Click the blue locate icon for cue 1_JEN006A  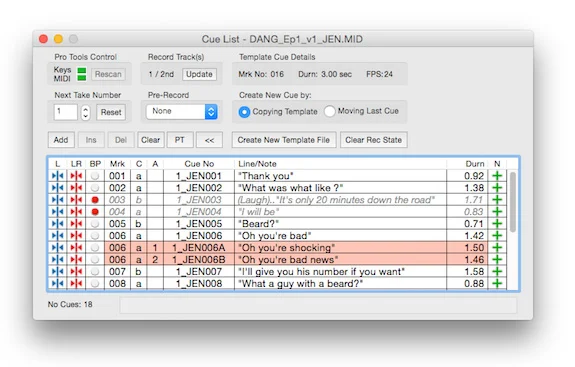(x=58, y=248)
